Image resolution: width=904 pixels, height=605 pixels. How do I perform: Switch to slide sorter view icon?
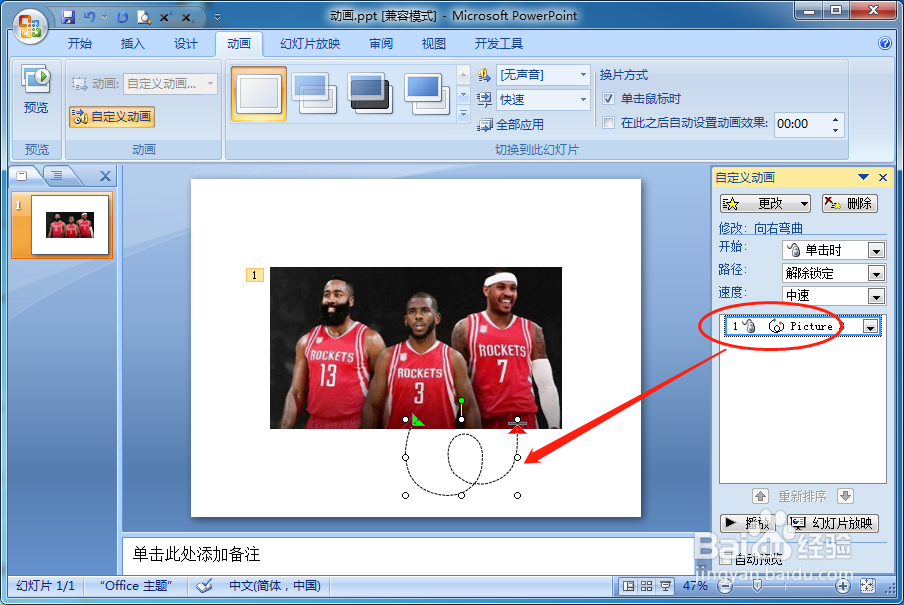[x=647, y=586]
